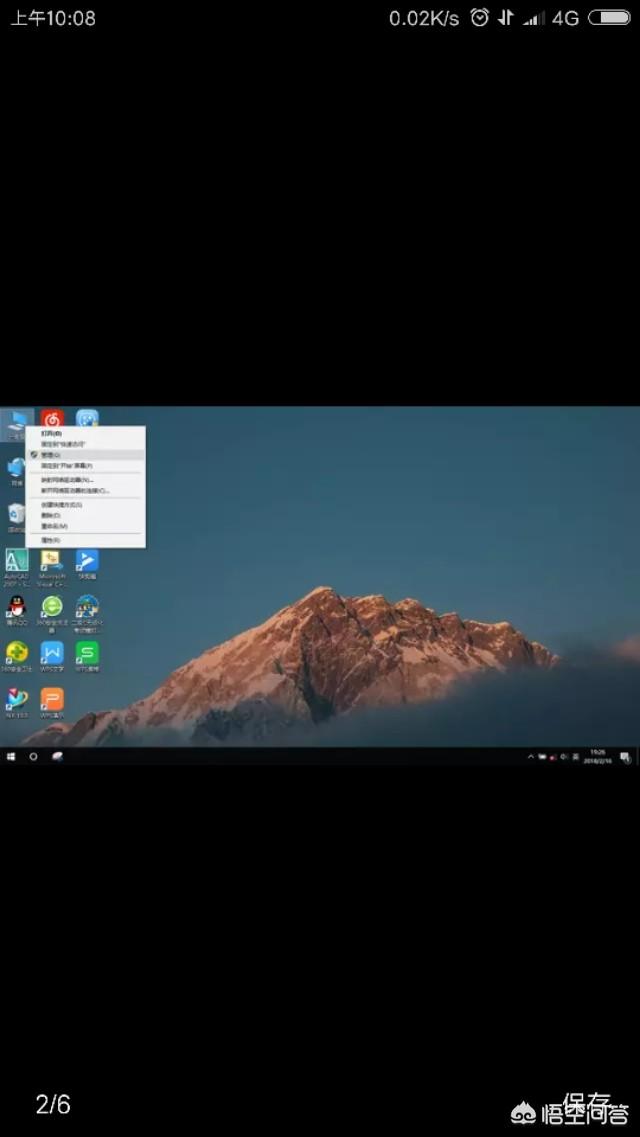
Task: Open the WPS Spreadsheets green S icon
Action: 88,656
